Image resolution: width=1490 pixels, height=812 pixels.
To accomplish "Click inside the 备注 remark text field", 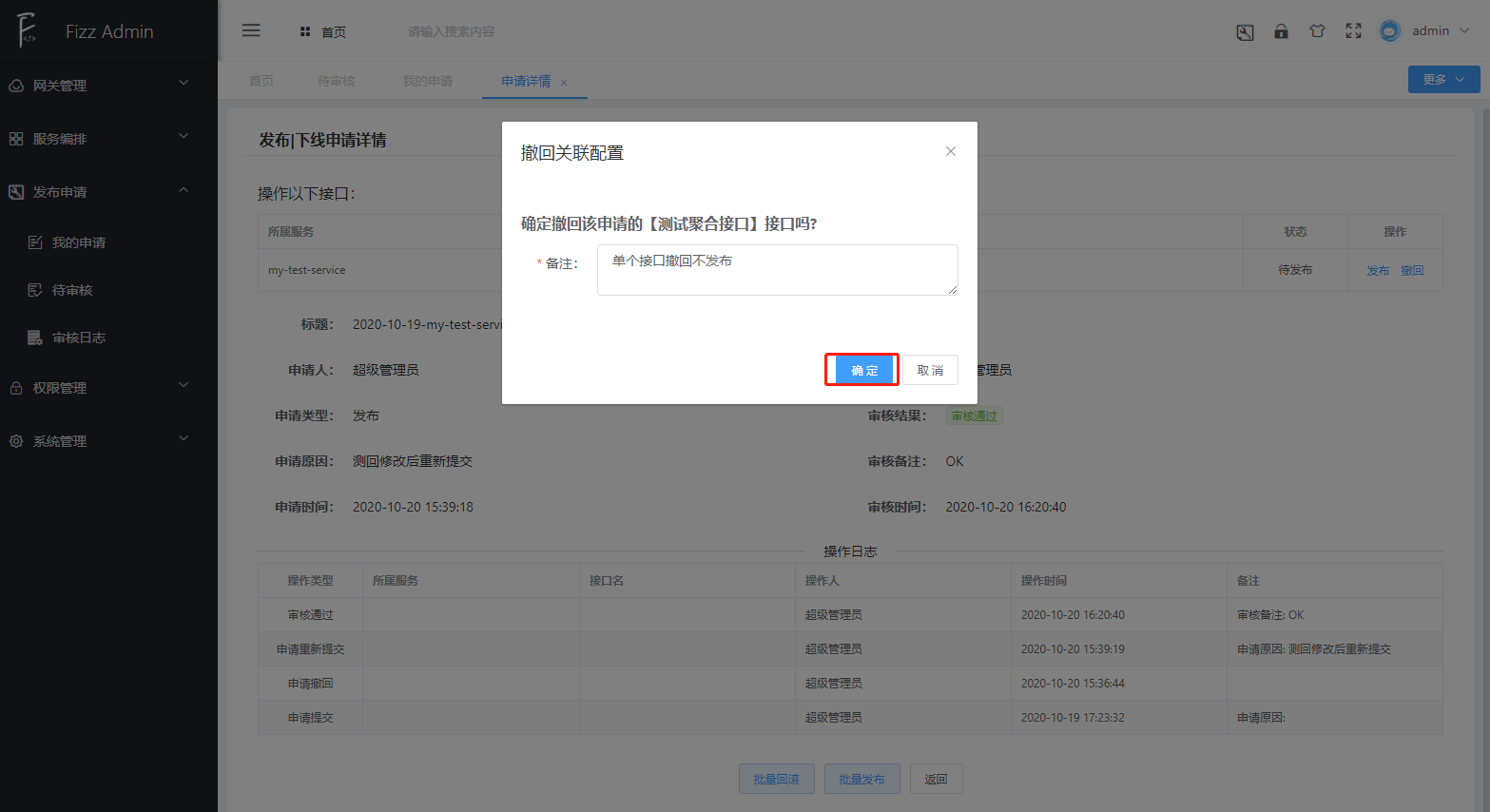I will point(778,269).
